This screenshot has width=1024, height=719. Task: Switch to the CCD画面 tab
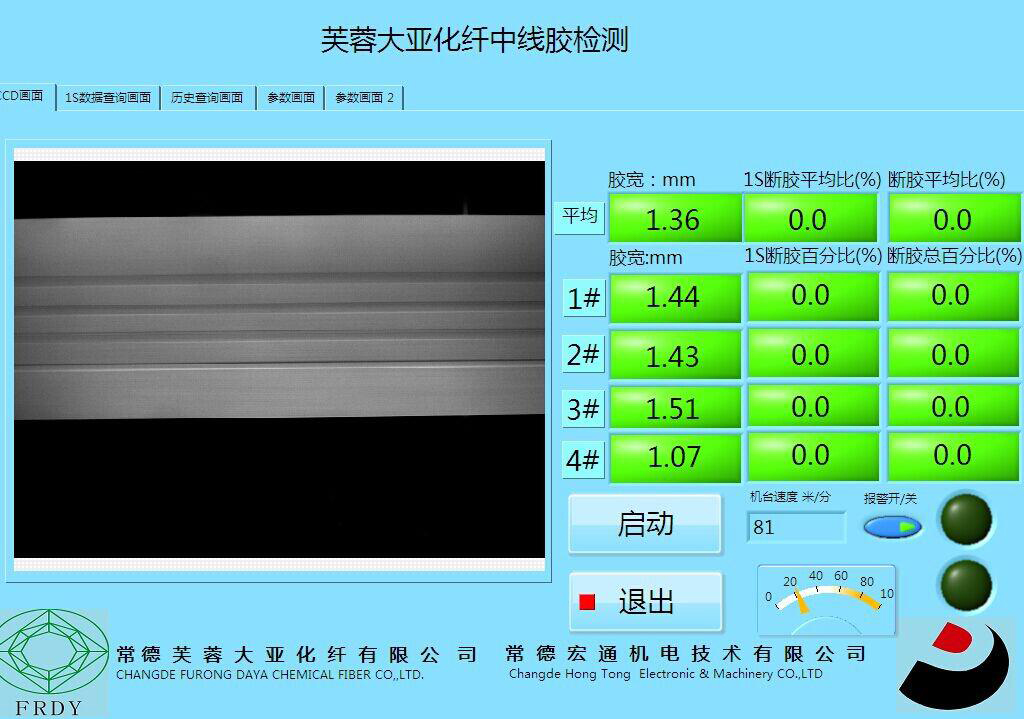click(x=24, y=96)
